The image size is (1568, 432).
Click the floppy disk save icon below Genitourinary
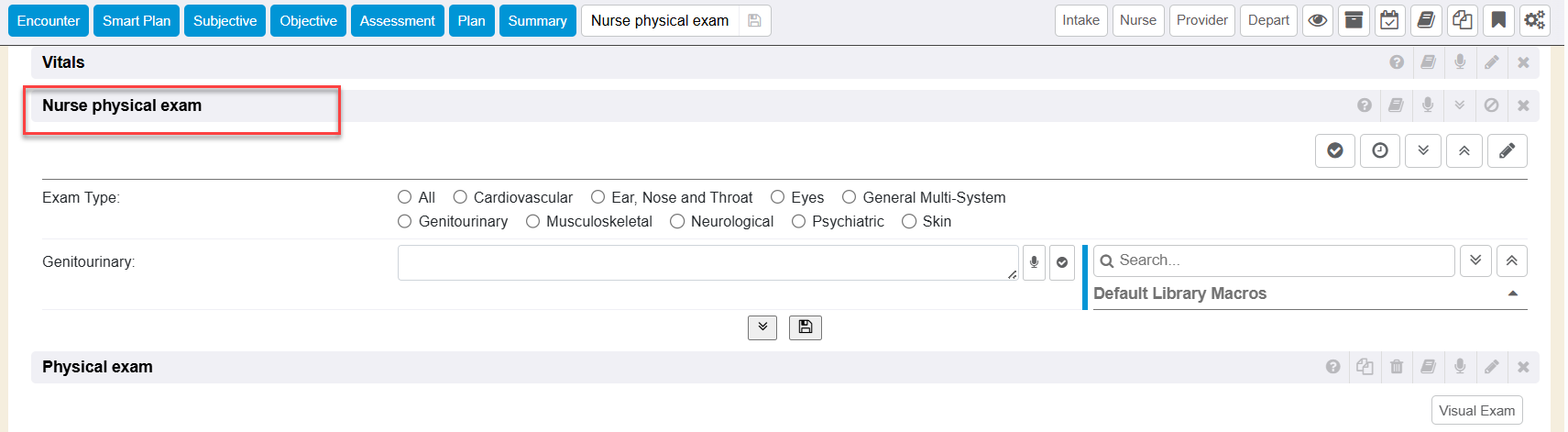pyautogui.click(x=805, y=327)
